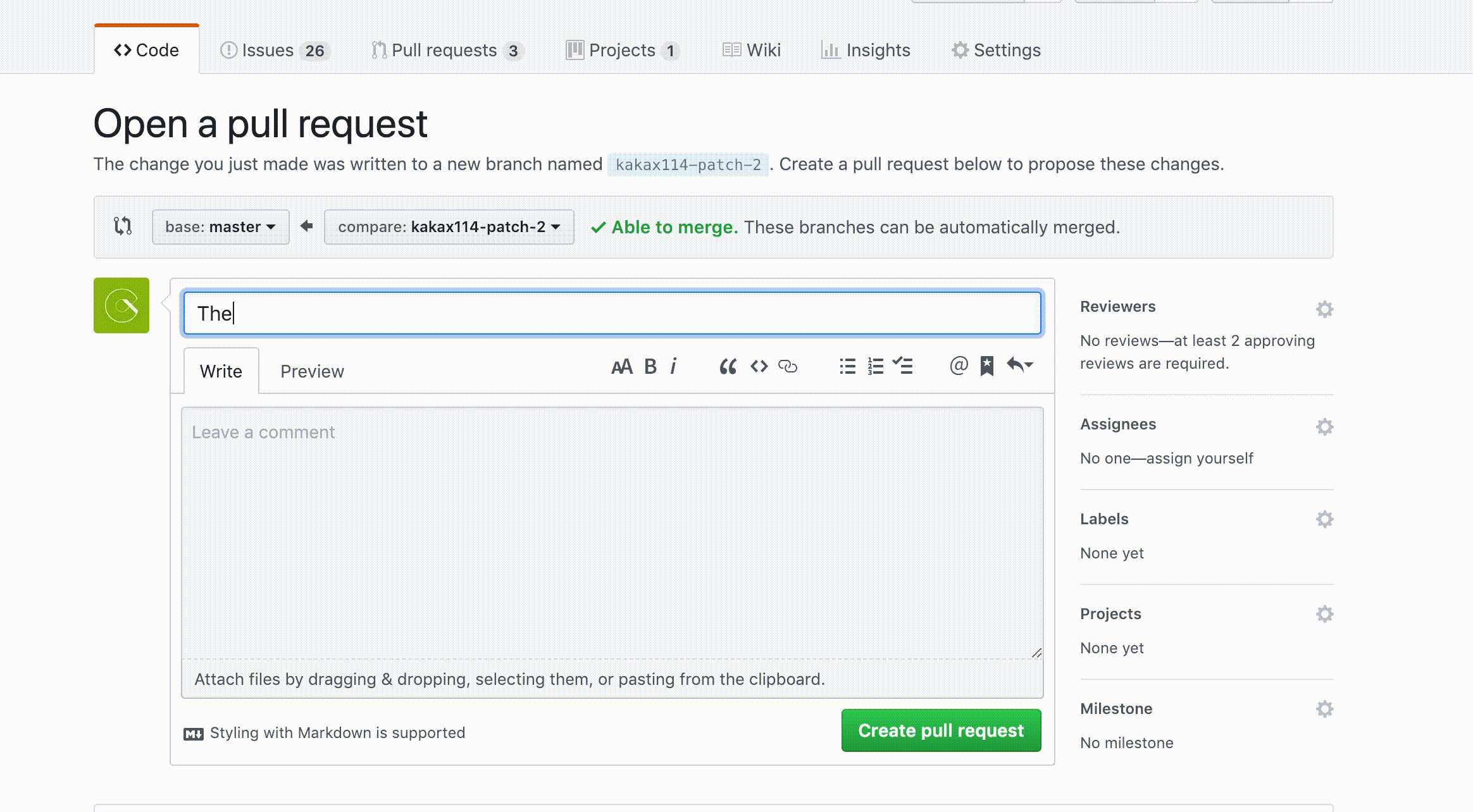Insert a quote with toolbar icon

click(728, 367)
